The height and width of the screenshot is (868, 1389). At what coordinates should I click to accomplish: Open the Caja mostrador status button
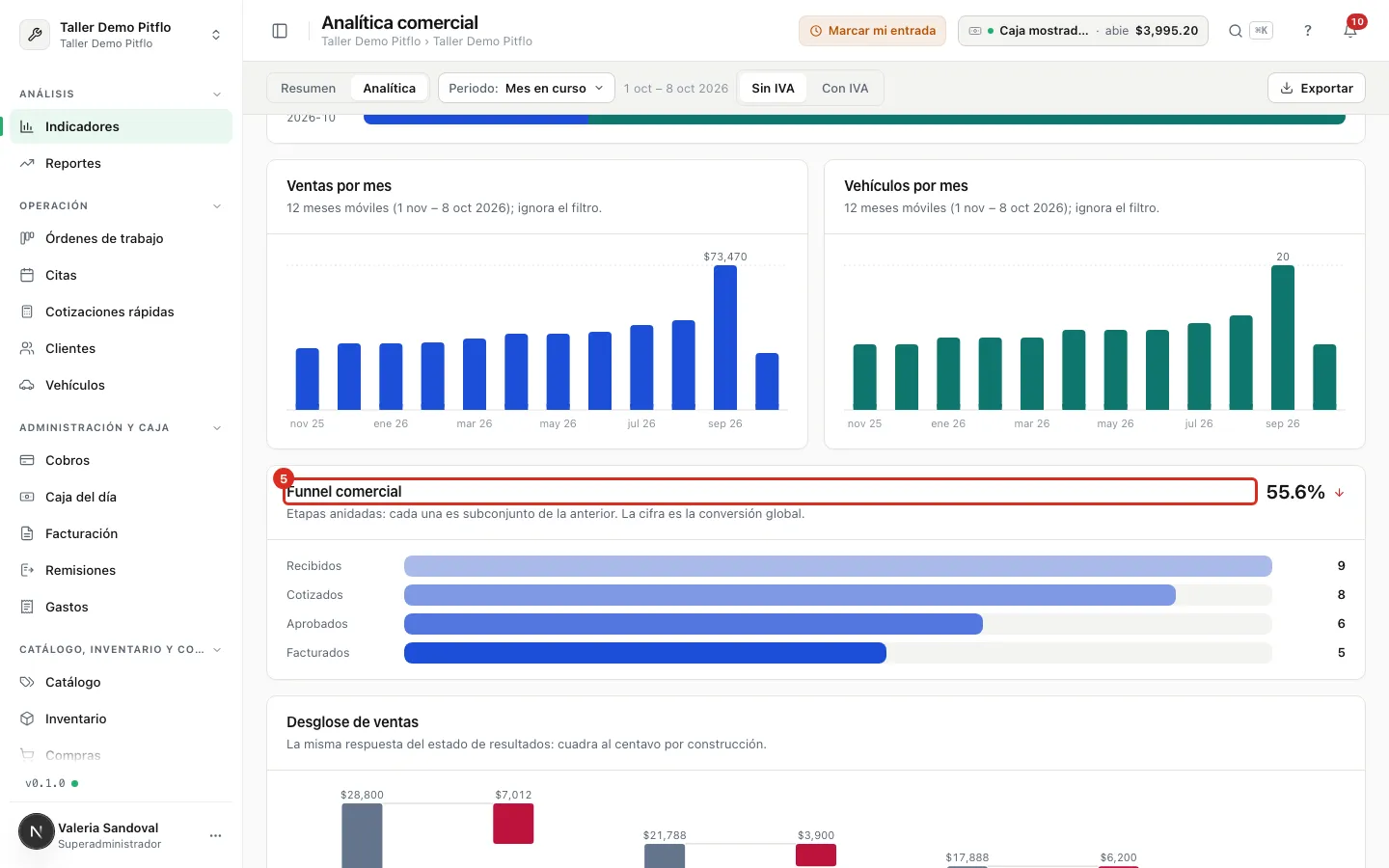pyautogui.click(x=1083, y=31)
